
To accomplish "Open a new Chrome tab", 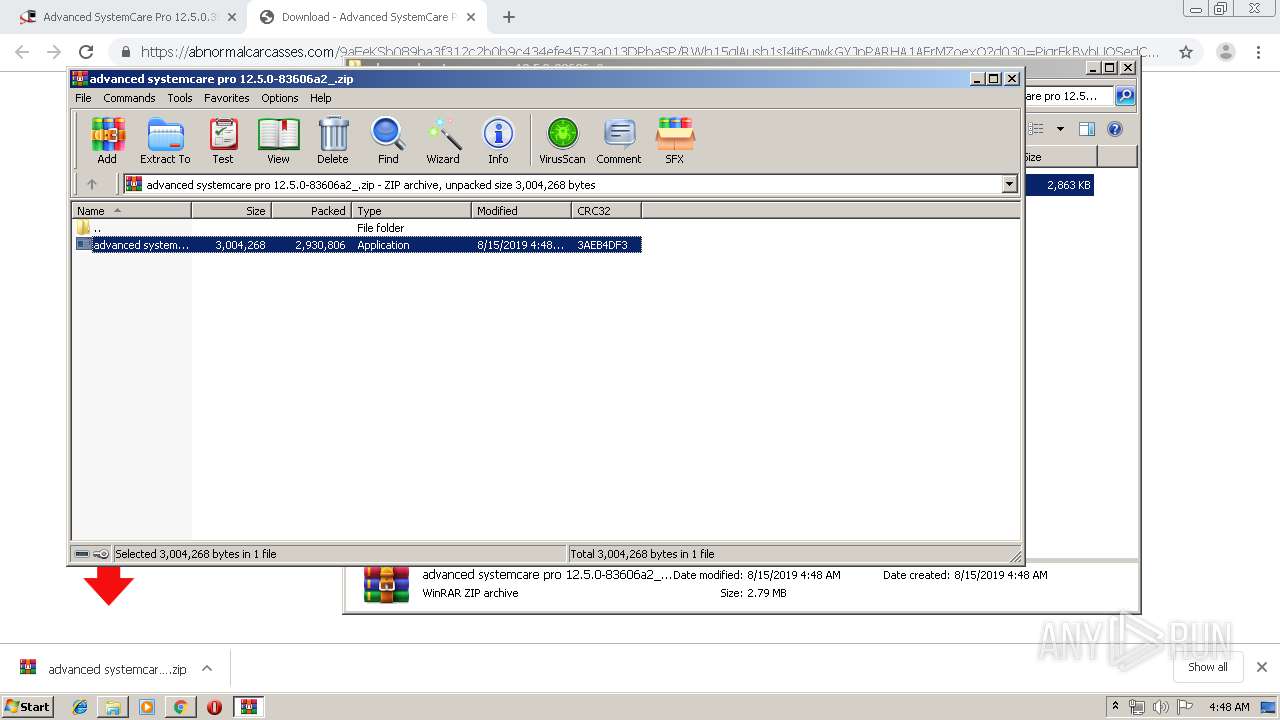I will 509,17.
